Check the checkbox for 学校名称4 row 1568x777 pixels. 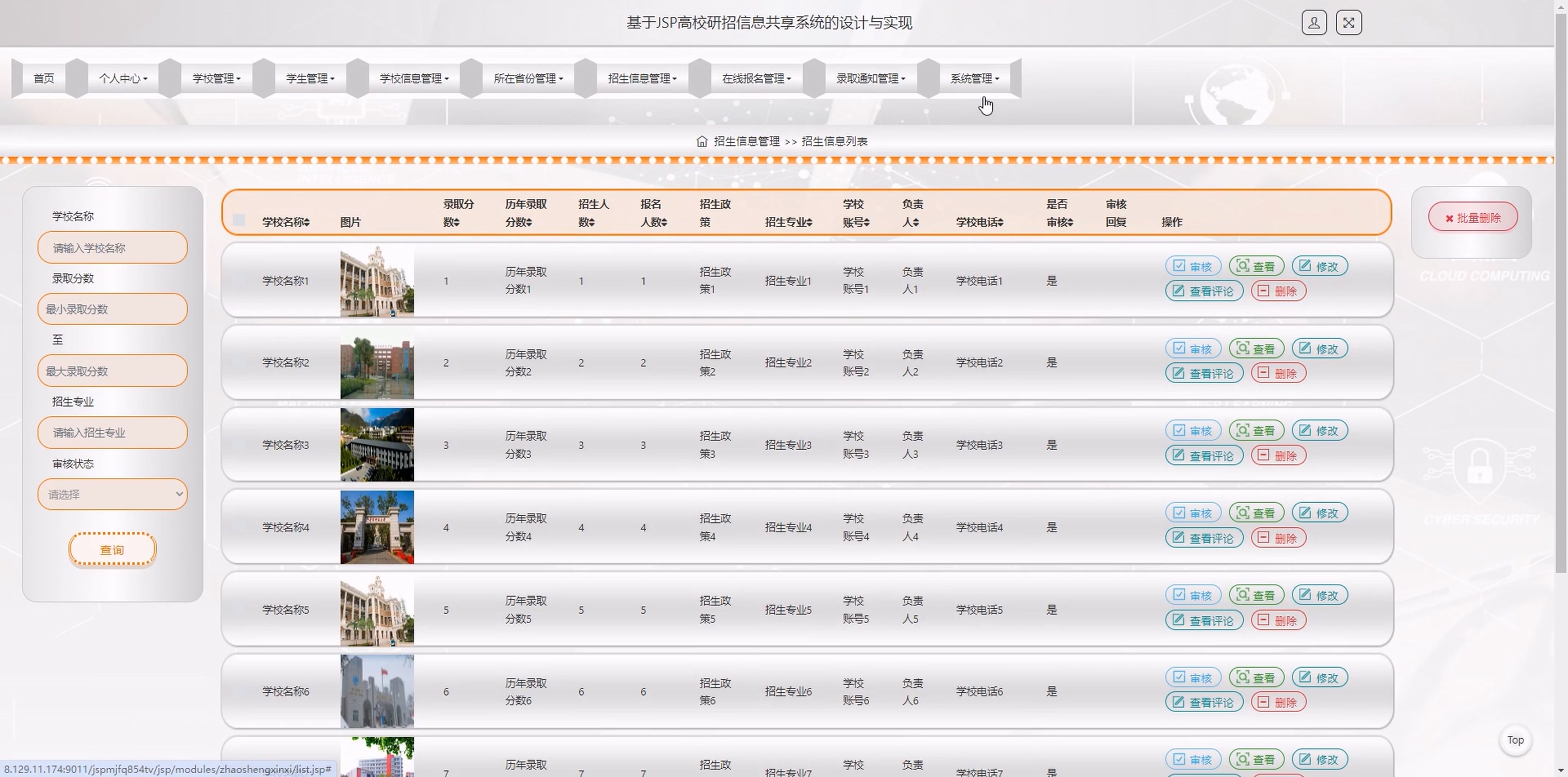pos(238,527)
